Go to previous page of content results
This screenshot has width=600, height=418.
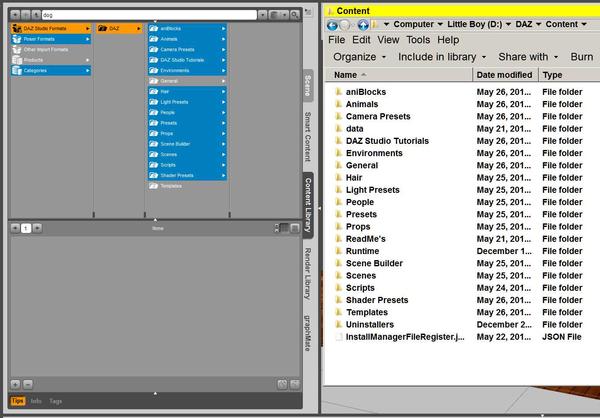(x=15, y=228)
